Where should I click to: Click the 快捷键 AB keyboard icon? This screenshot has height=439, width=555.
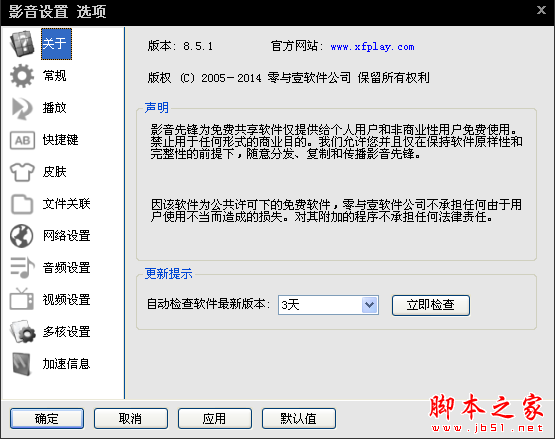click(x=22, y=140)
